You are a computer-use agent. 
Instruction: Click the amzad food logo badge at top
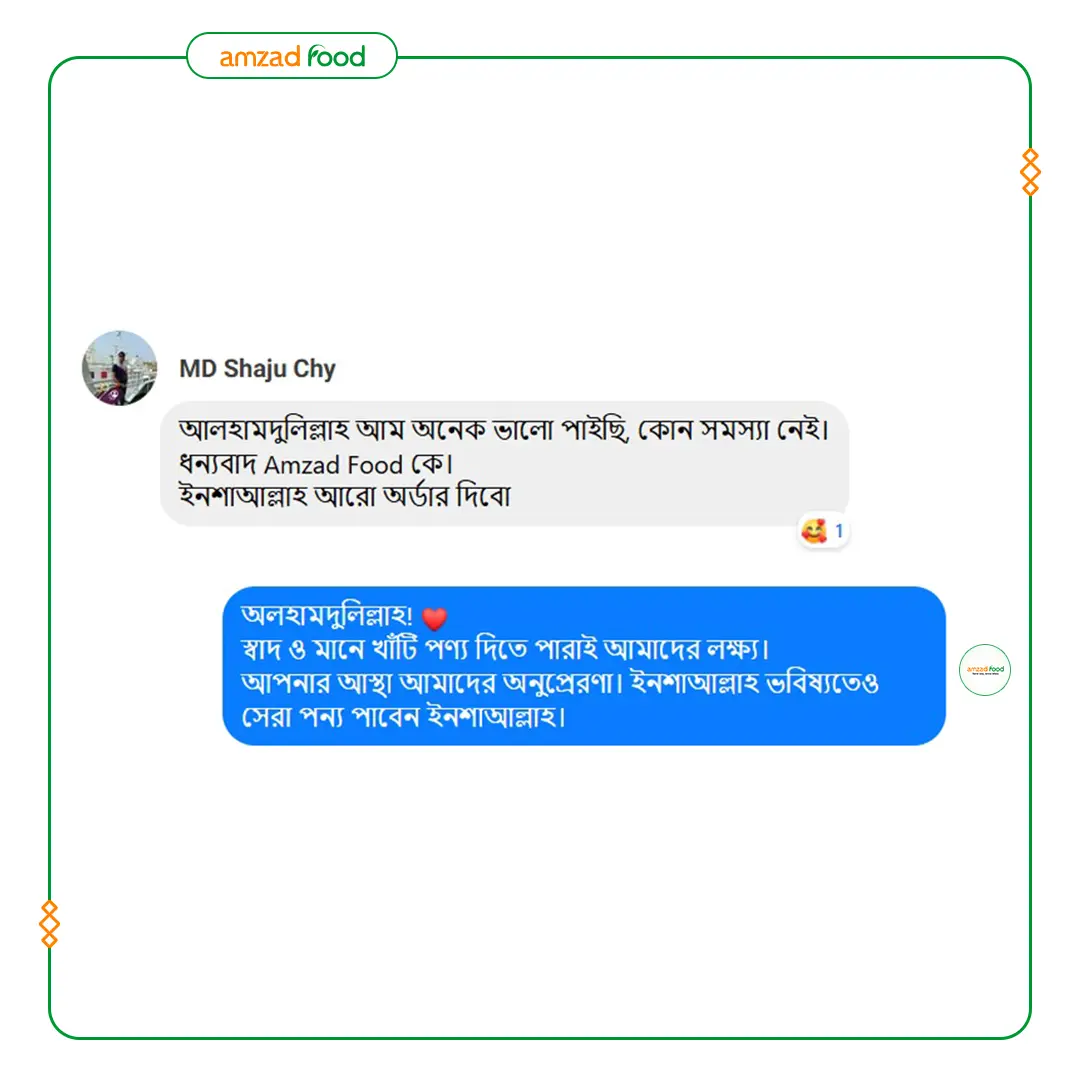(292, 56)
